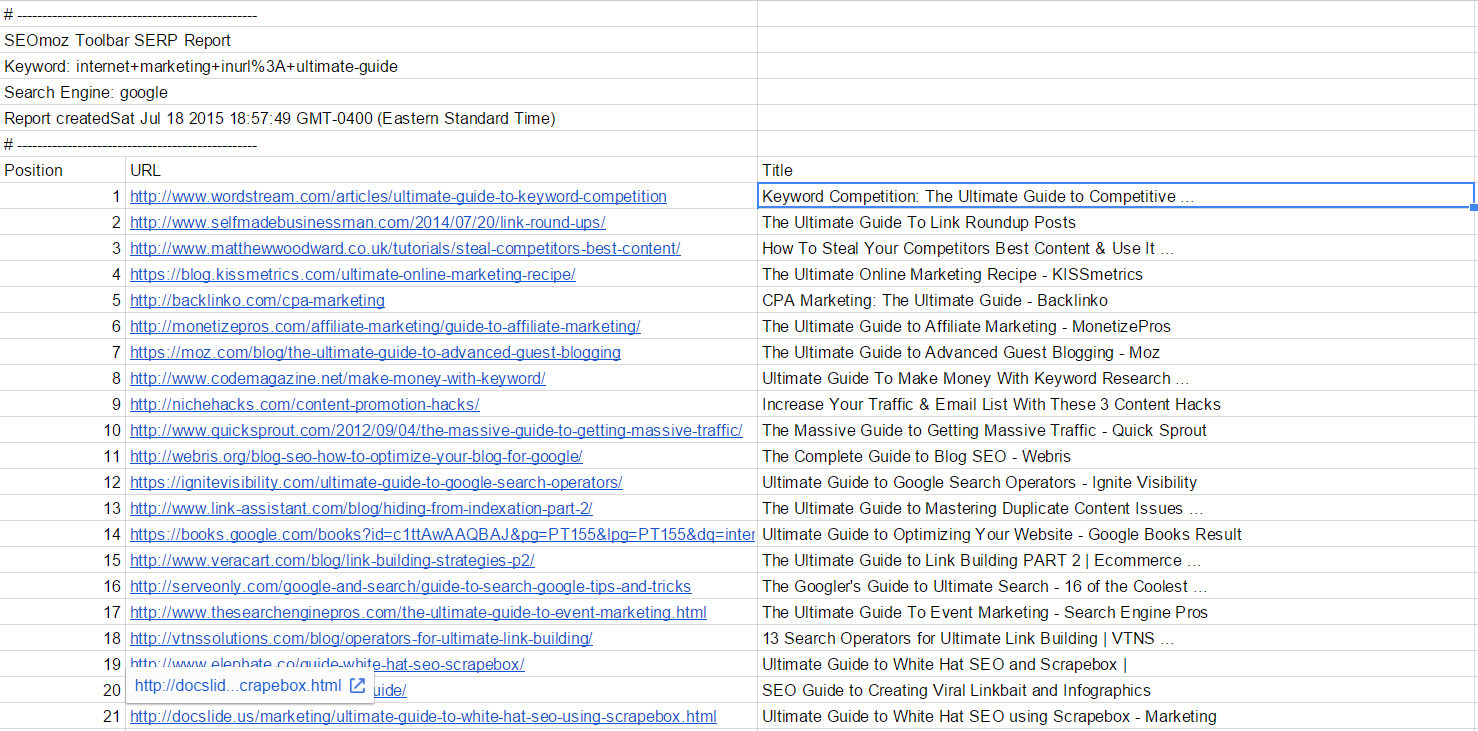The width and height of the screenshot is (1478, 731).
Task: Select the 'Report created' timestamp cell
Action: [x=378, y=118]
